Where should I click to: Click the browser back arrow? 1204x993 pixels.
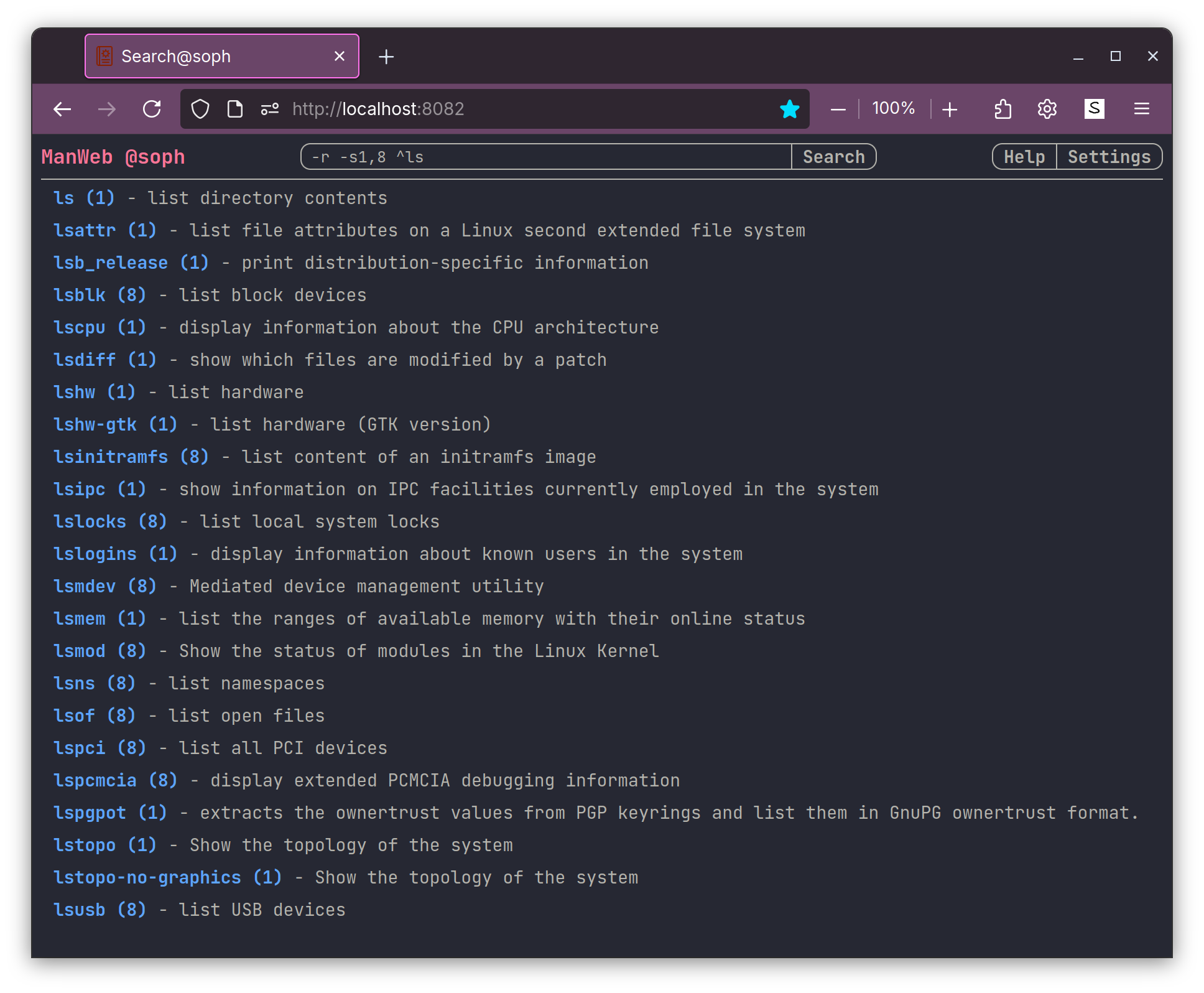tap(62, 110)
